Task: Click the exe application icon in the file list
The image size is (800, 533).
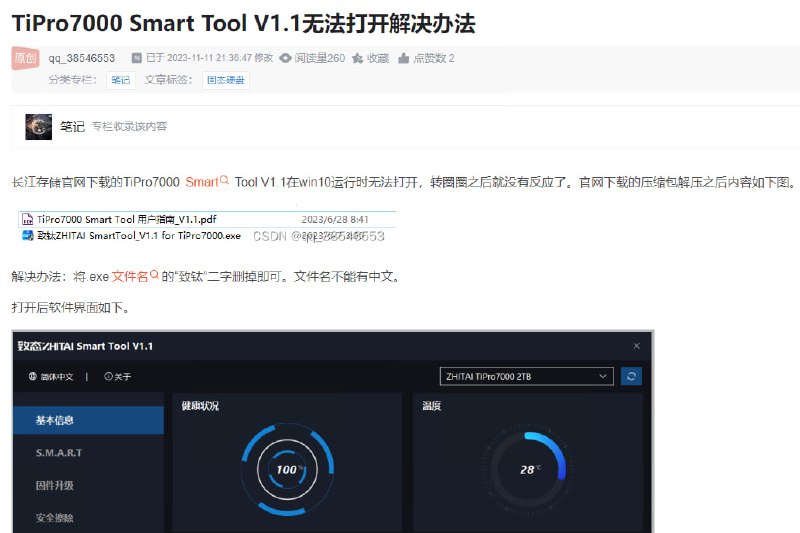Action: (x=28, y=236)
